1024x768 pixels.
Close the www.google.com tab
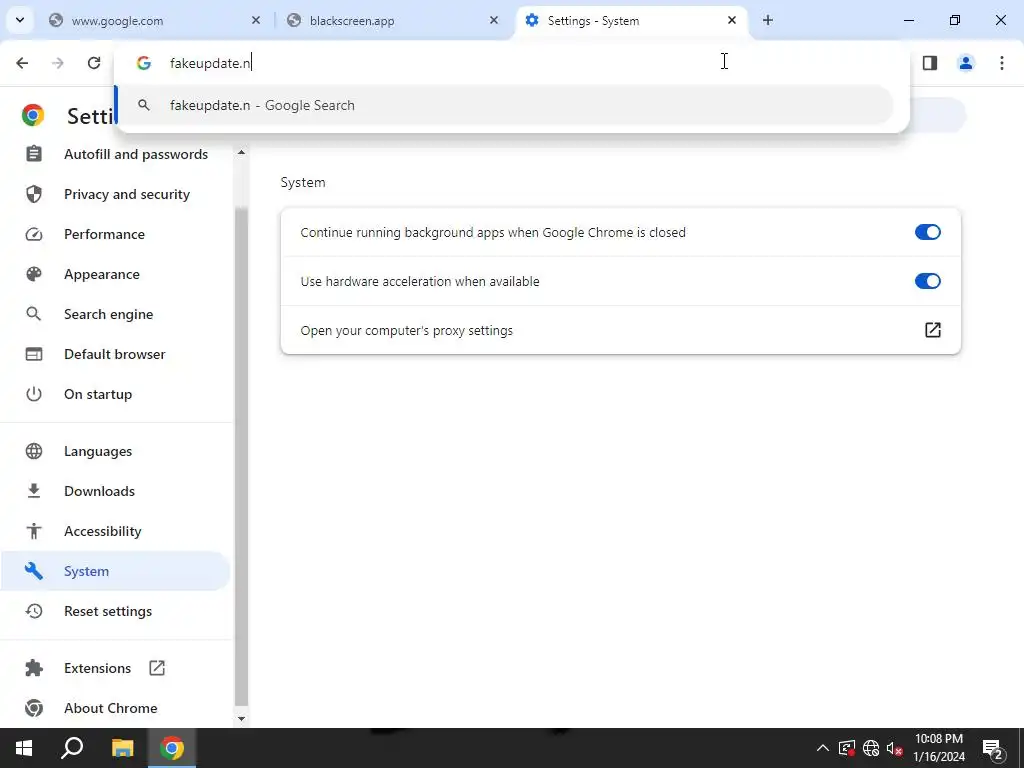click(256, 20)
